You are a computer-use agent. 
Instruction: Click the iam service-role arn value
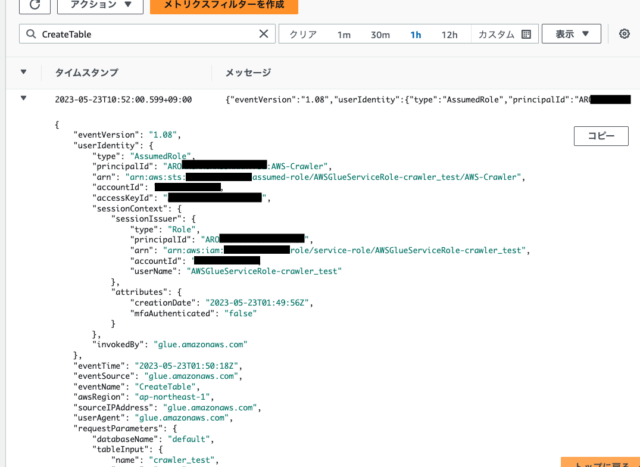tap(344, 250)
